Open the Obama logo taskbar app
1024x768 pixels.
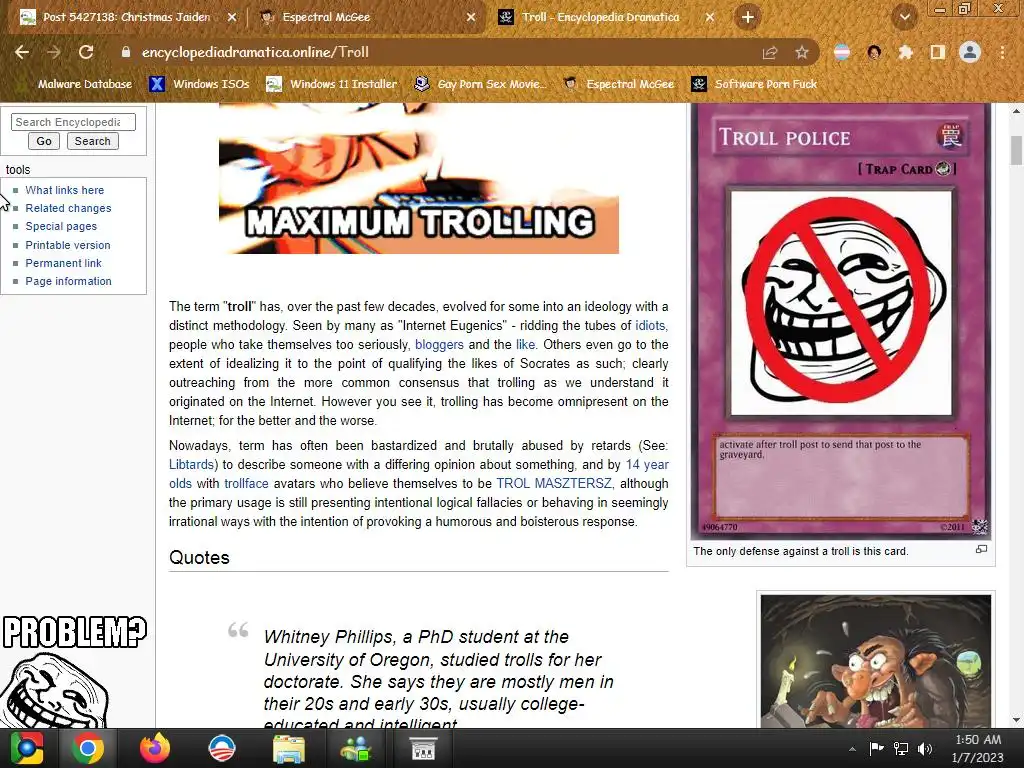click(x=221, y=748)
